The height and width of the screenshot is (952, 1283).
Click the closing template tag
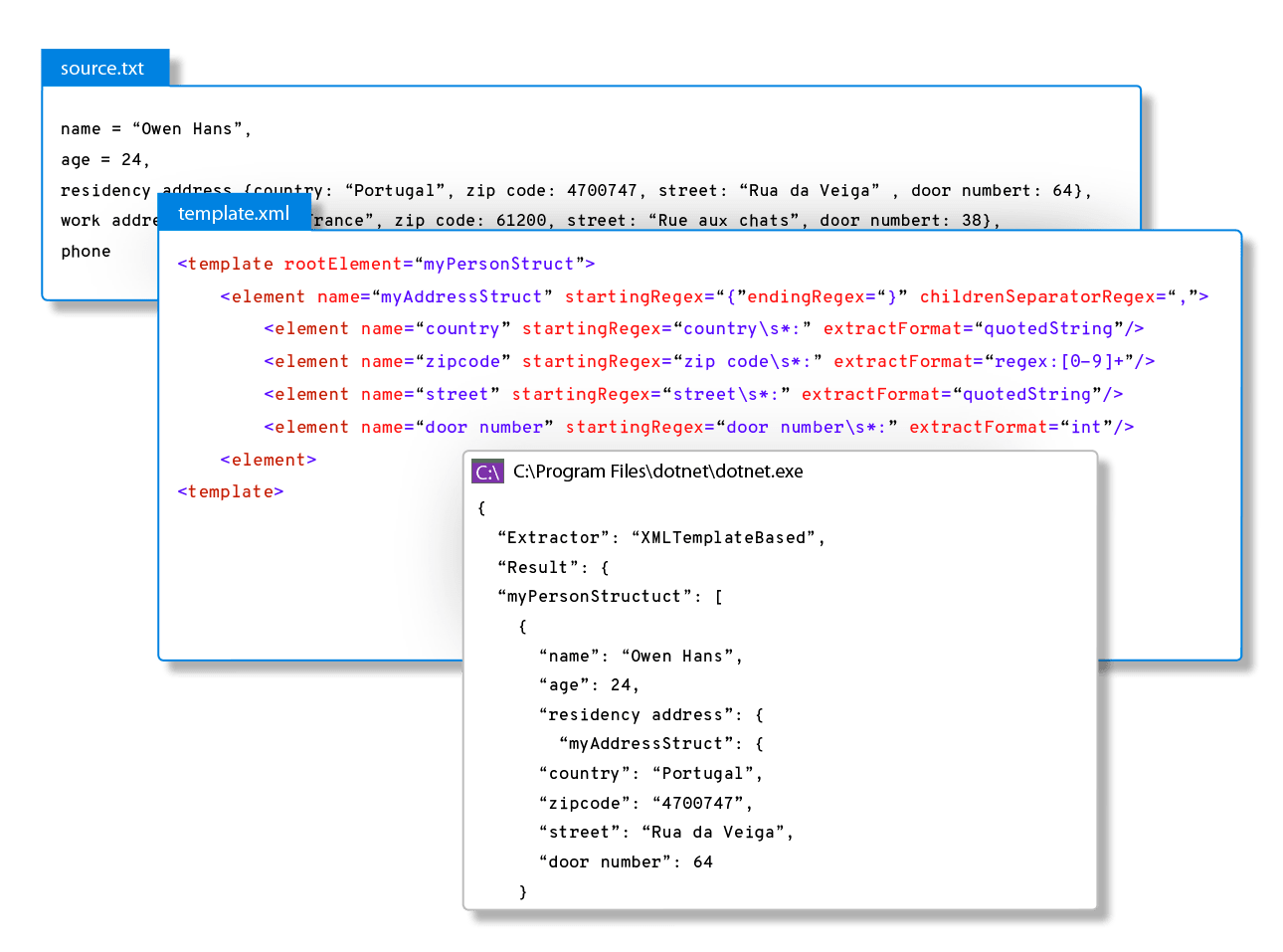230,490
